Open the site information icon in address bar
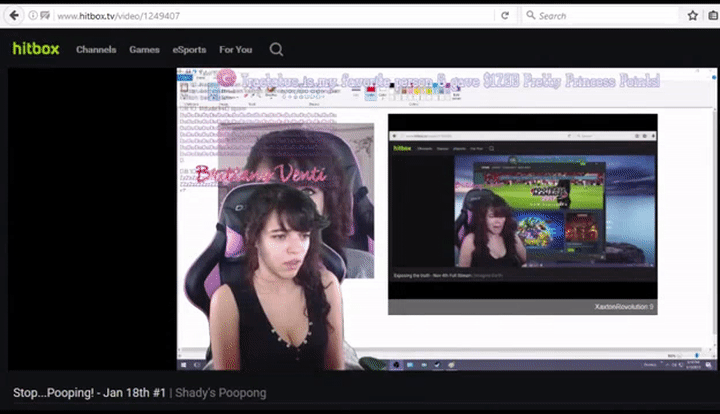Image resolution: width=720 pixels, height=414 pixels. click(x=34, y=16)
